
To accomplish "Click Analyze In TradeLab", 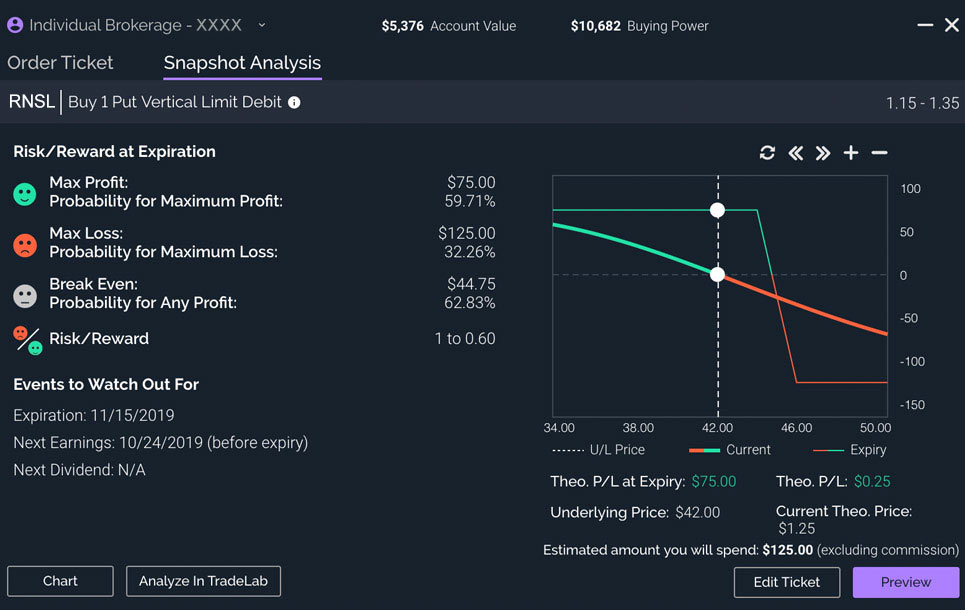I will [x=203, y=581].
